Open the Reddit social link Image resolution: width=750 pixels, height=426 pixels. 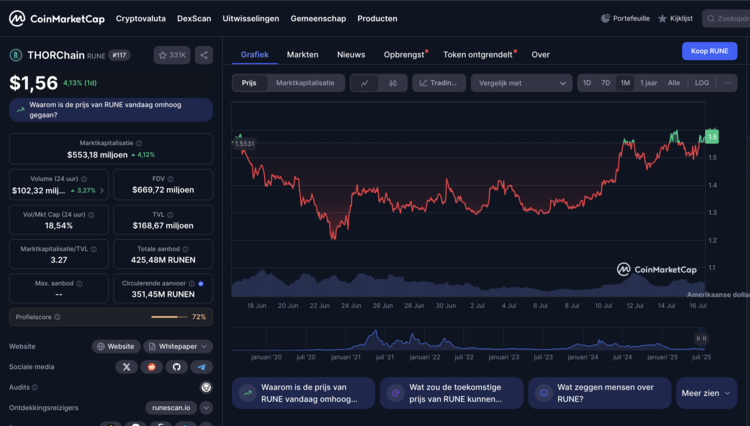click(152, 367)
